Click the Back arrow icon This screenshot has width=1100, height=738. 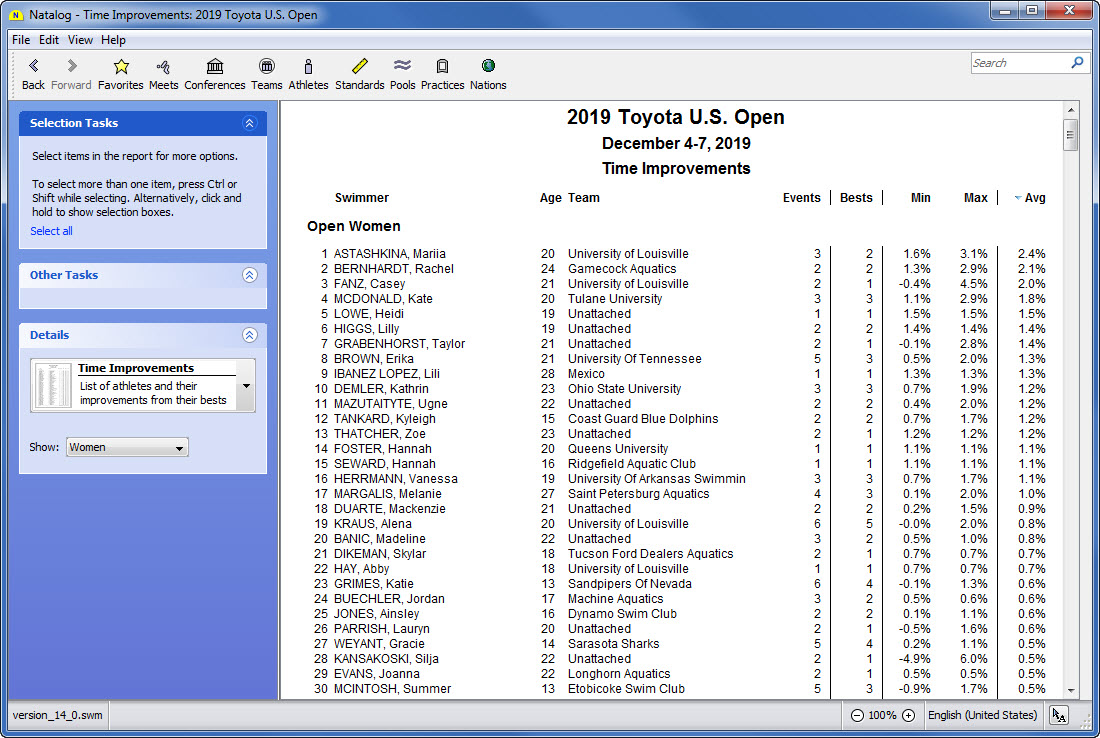pyautogui.click(x=33, y=67)
